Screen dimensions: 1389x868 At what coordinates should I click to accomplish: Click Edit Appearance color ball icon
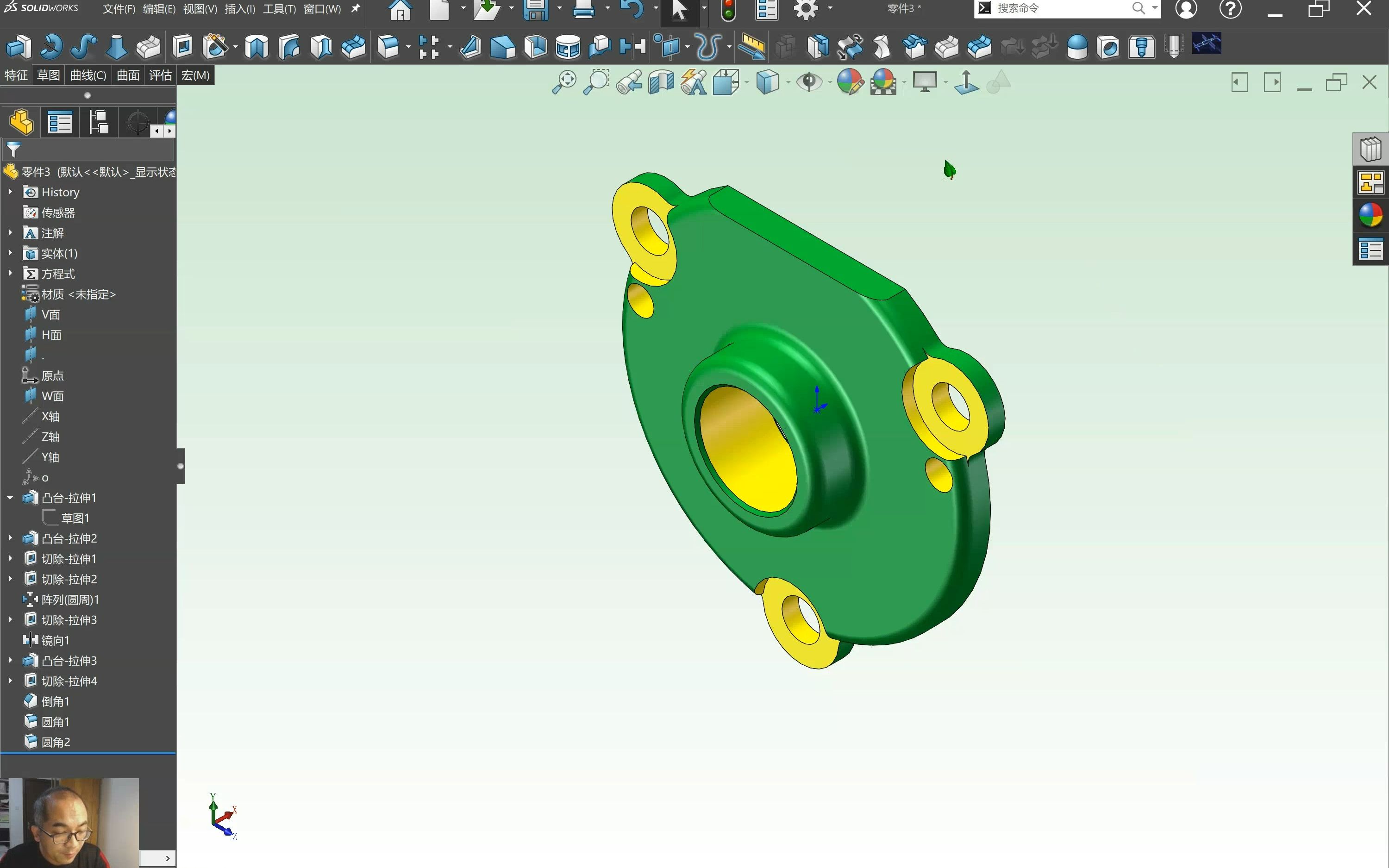click(850, 82)
